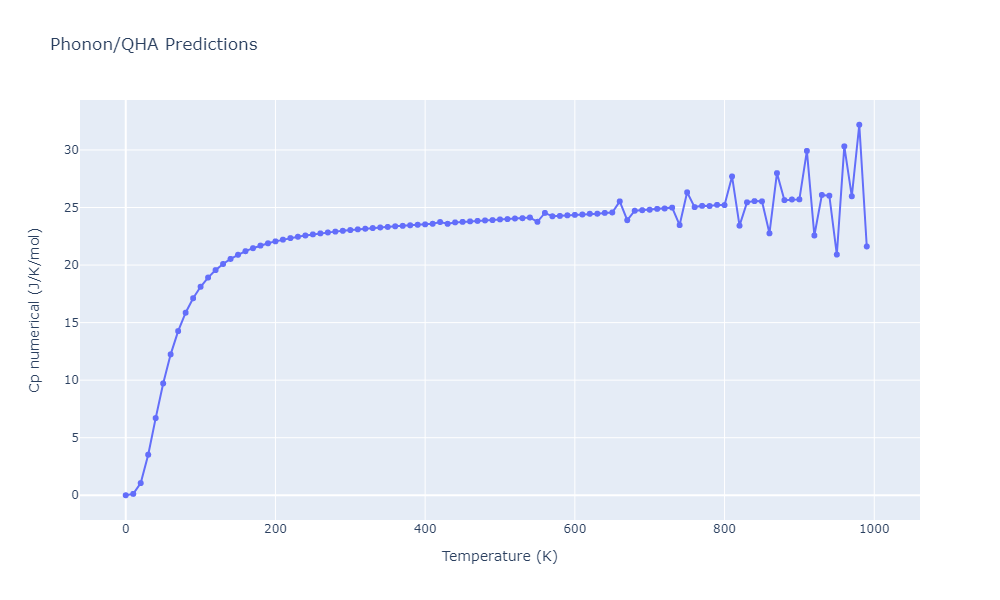The height and width of the screenshot is (600, 1000).
Task: Click the peak data point near 910 K
Action: 807,151
